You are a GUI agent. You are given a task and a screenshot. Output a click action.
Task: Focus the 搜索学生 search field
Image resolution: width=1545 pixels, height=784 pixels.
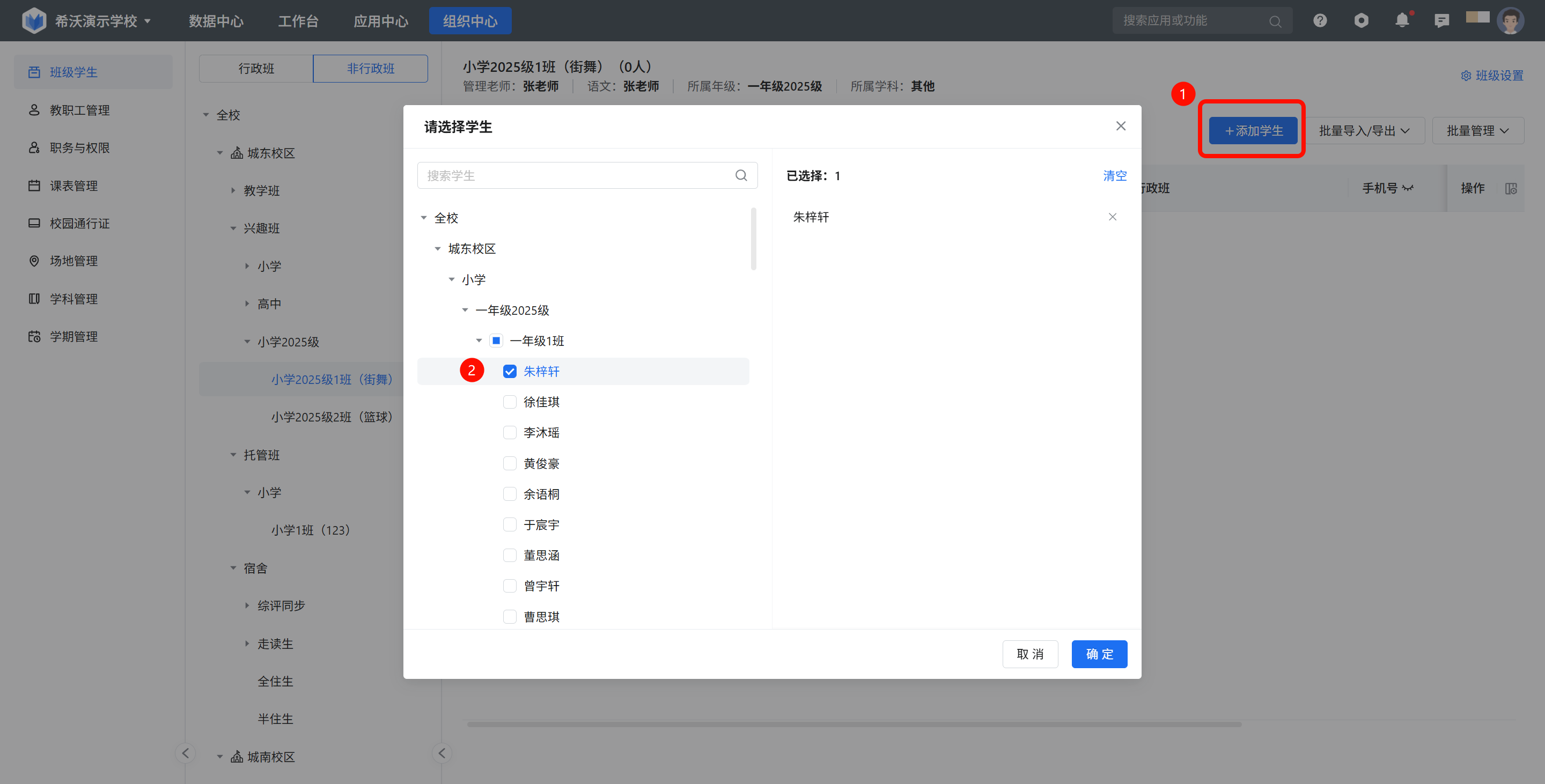[x=576, y=175]
